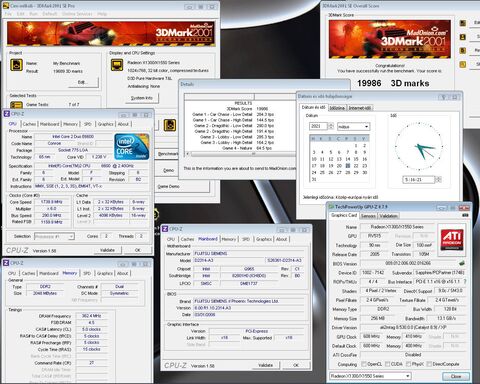Click the yellow icon partly hidden behind Details window
The width and height of the screenshot is (480, 384).
(x=170, y=125)
